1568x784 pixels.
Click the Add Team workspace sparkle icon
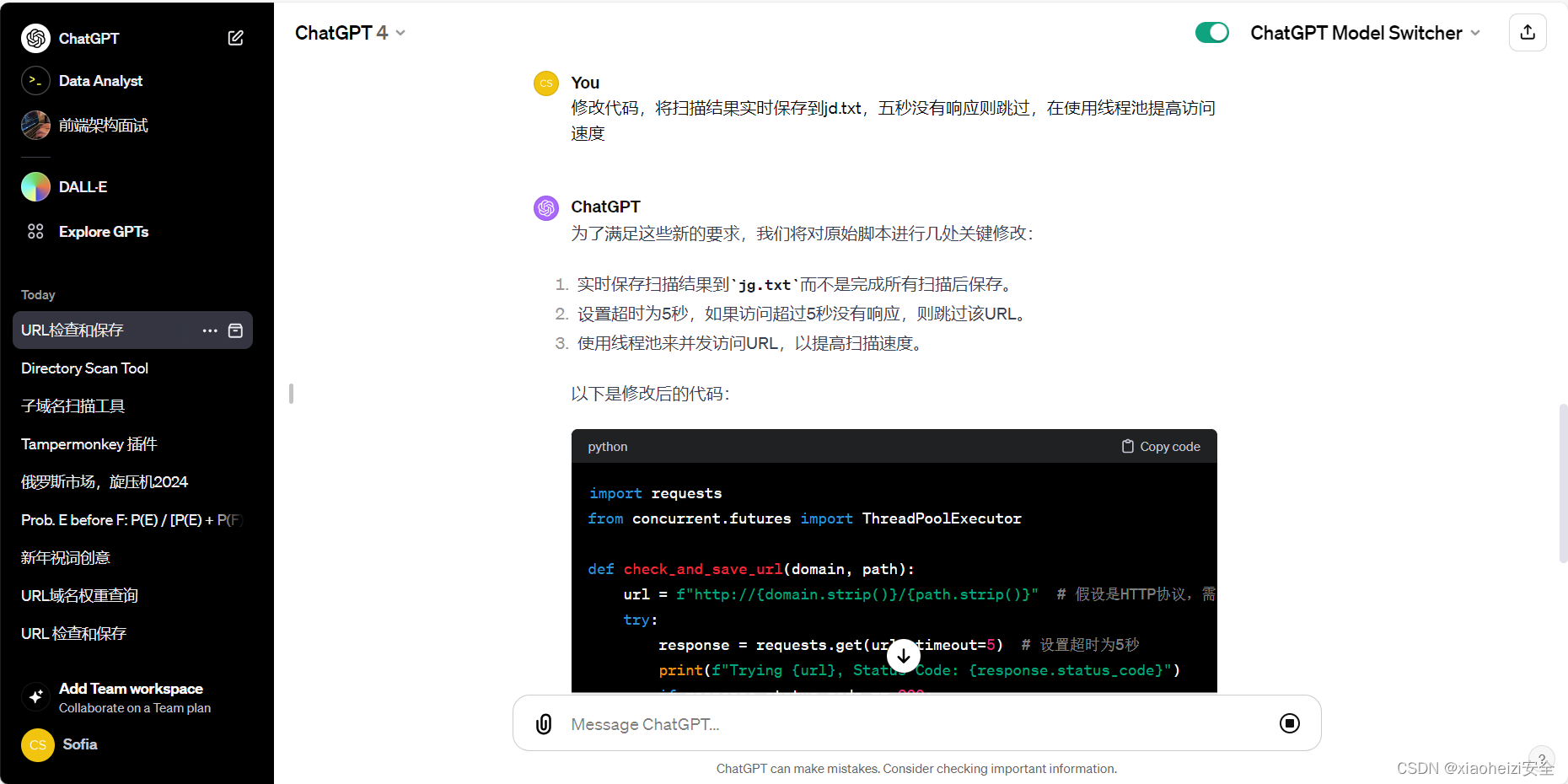pyautogui.click(x=35, y=697)
